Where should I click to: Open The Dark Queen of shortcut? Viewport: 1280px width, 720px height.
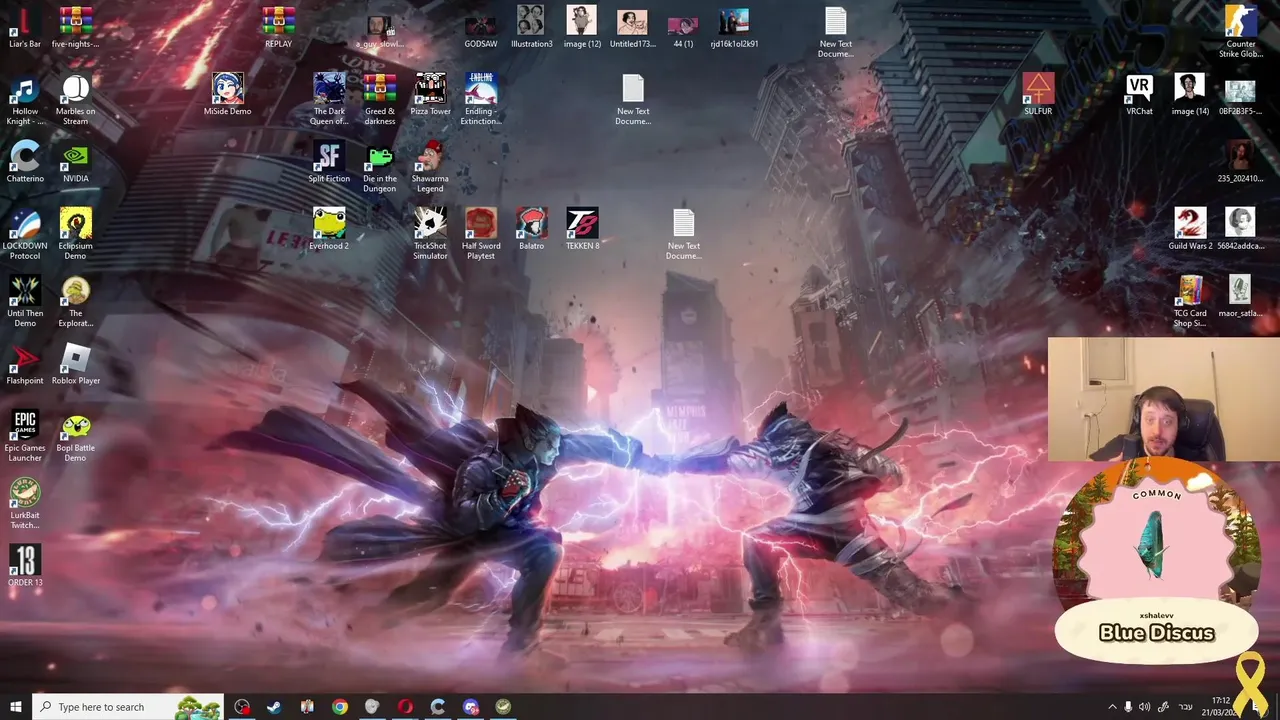click(329, 100)
